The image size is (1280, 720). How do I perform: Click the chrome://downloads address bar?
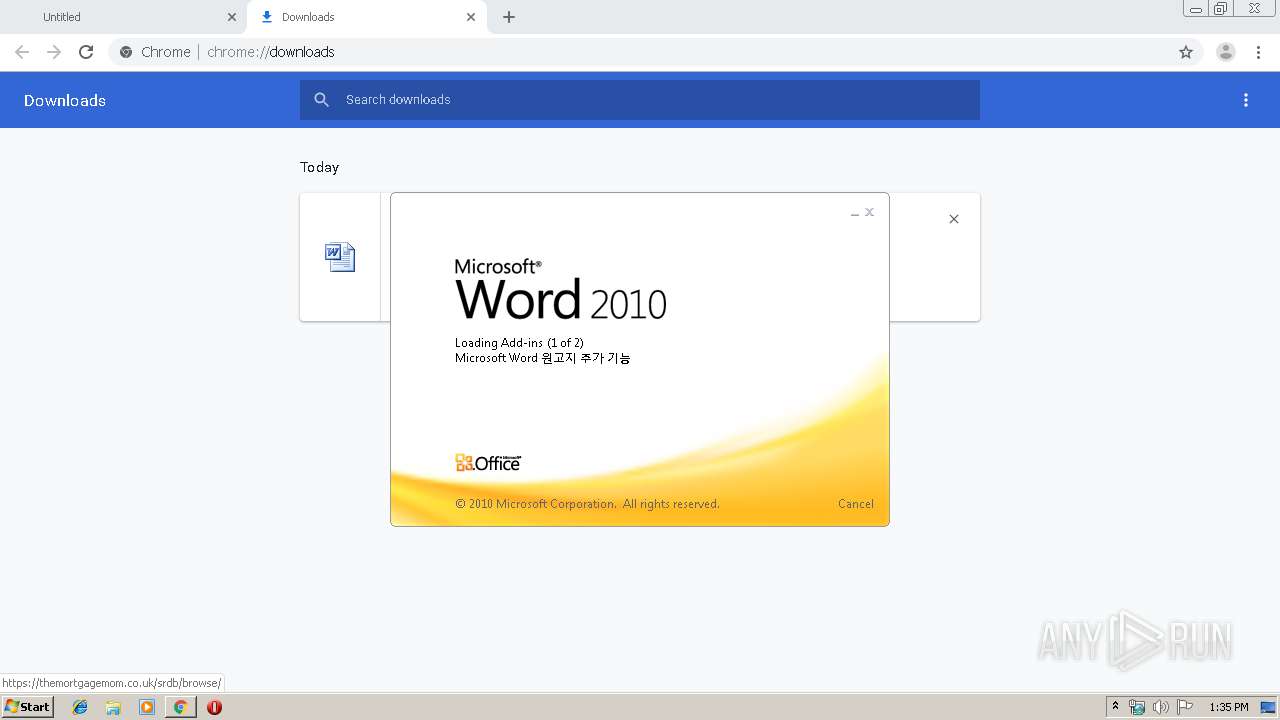pyautogui.click(x=655, y=52)
